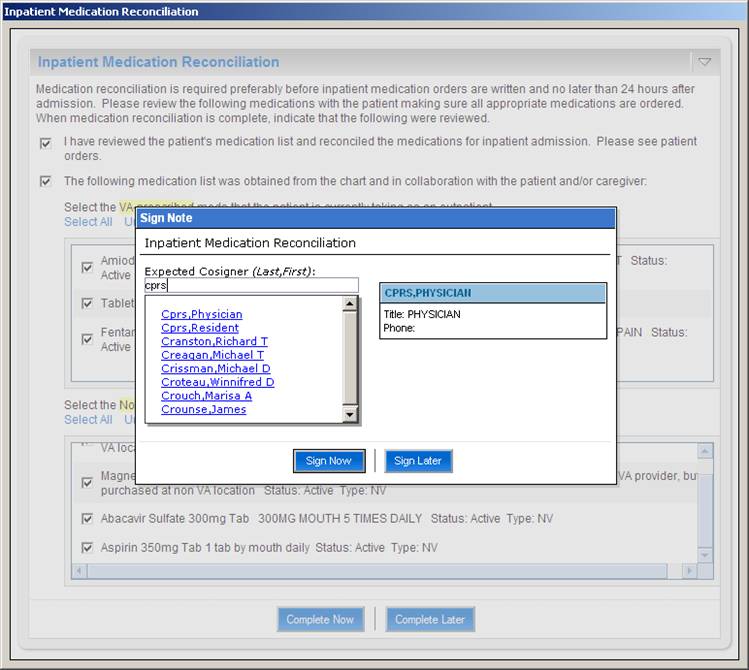Toggle the Magnesium medication checkbox
Viewport: 749px width, 670px height.
coord(88,482)
